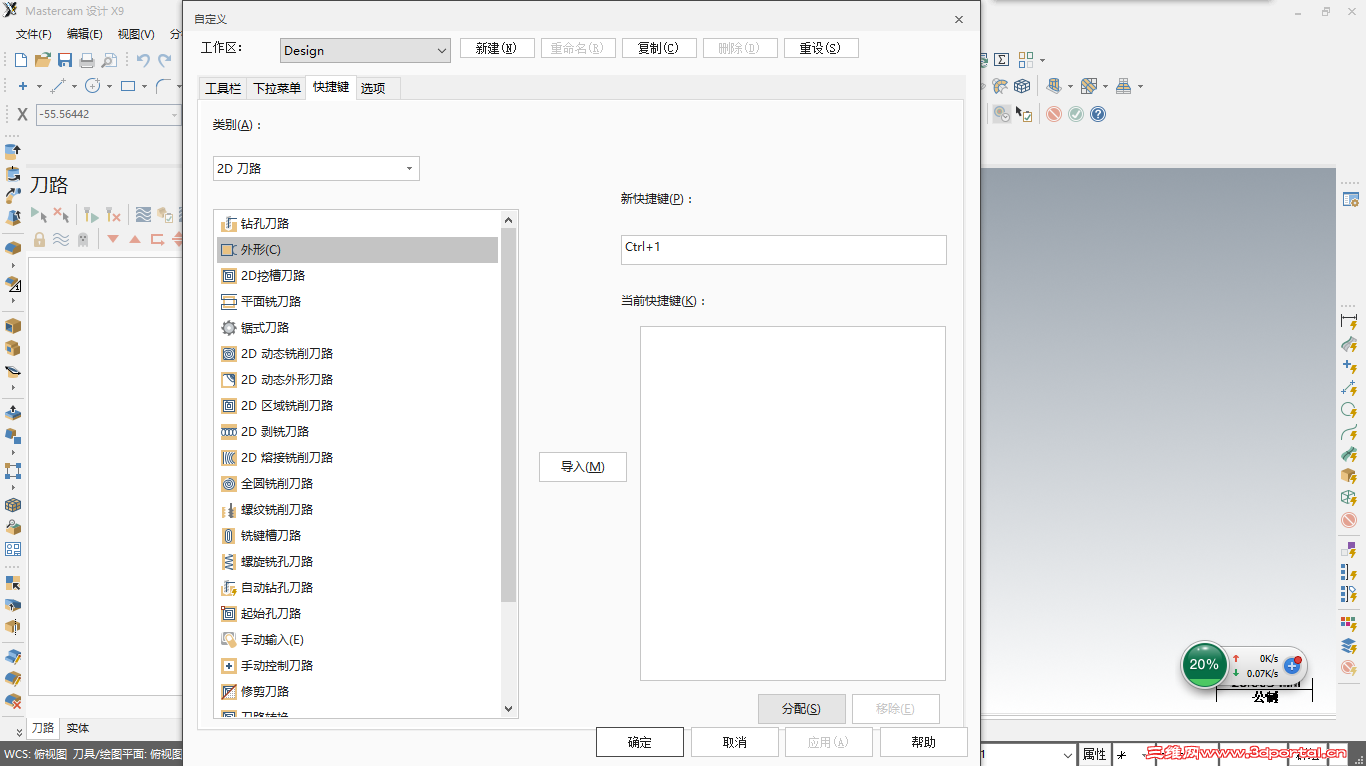Click the 重设(S) button
1366x766 pixels.
coord(821,48)
